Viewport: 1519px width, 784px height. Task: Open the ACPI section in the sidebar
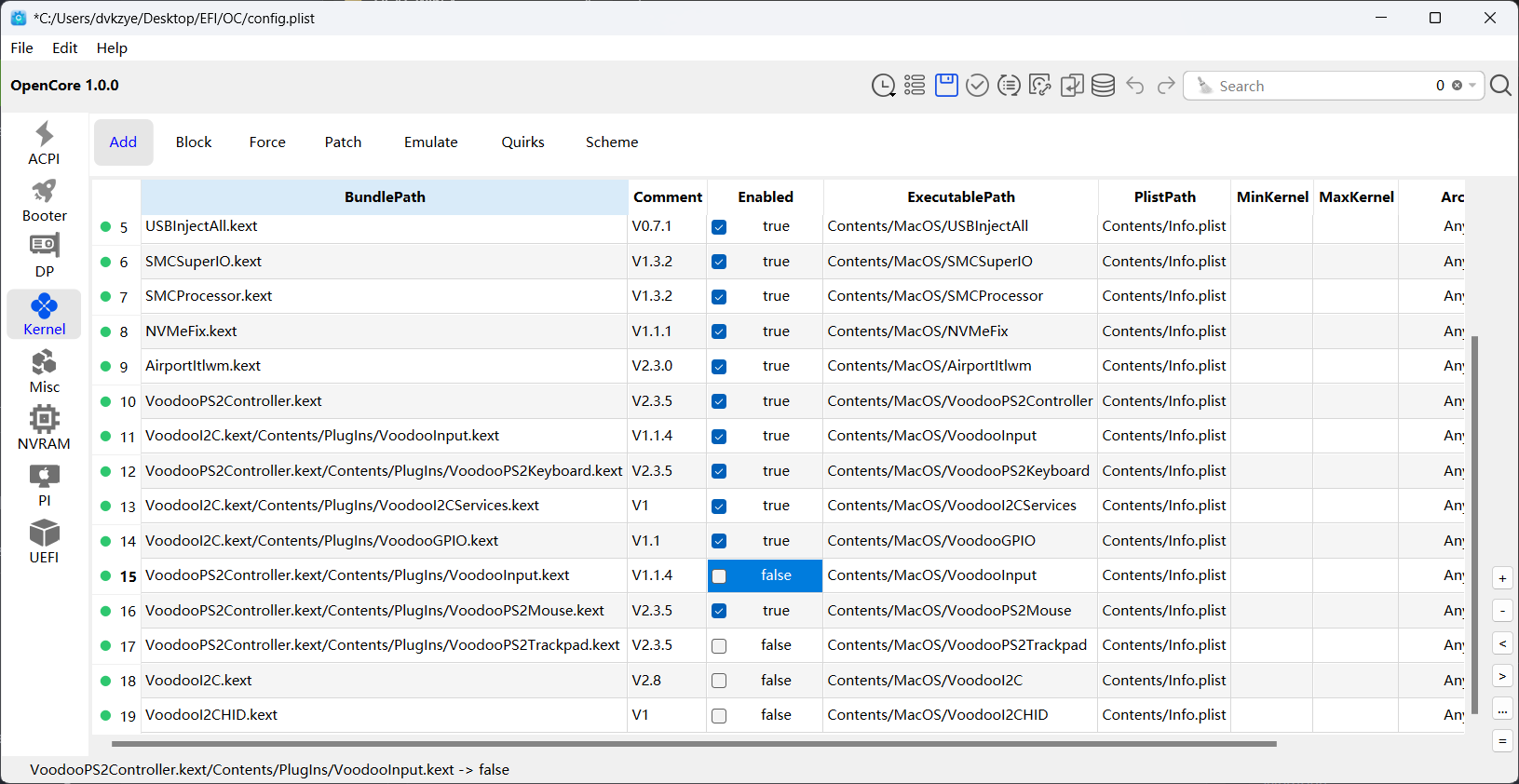[44, 142]
